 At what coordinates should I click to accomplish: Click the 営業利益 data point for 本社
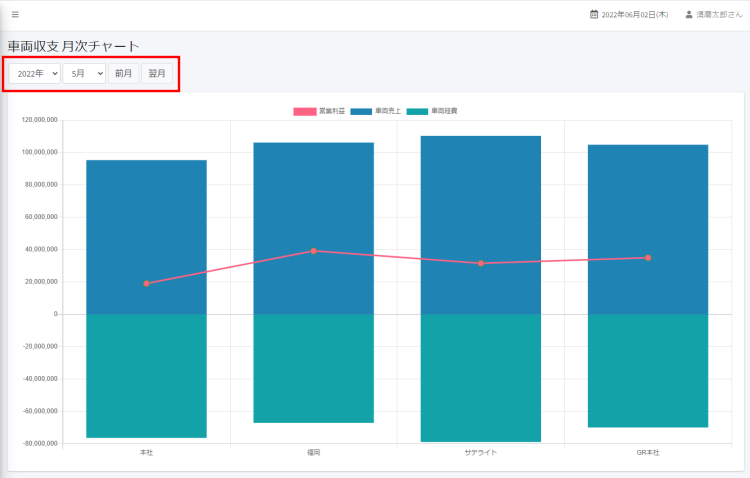click(147, 283)
